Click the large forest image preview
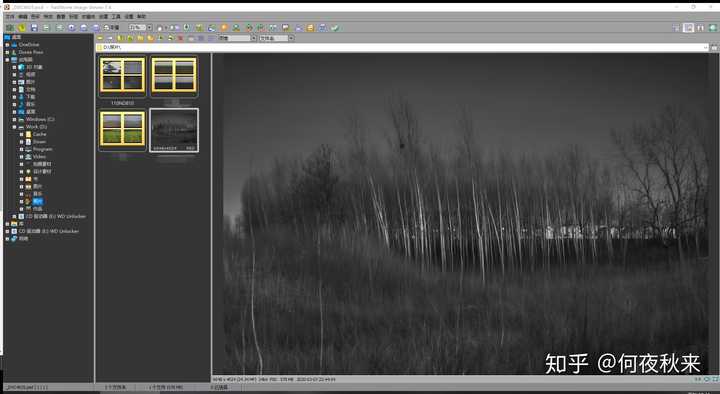The width and height of the screenshot is (720, 394). point(465,214)
